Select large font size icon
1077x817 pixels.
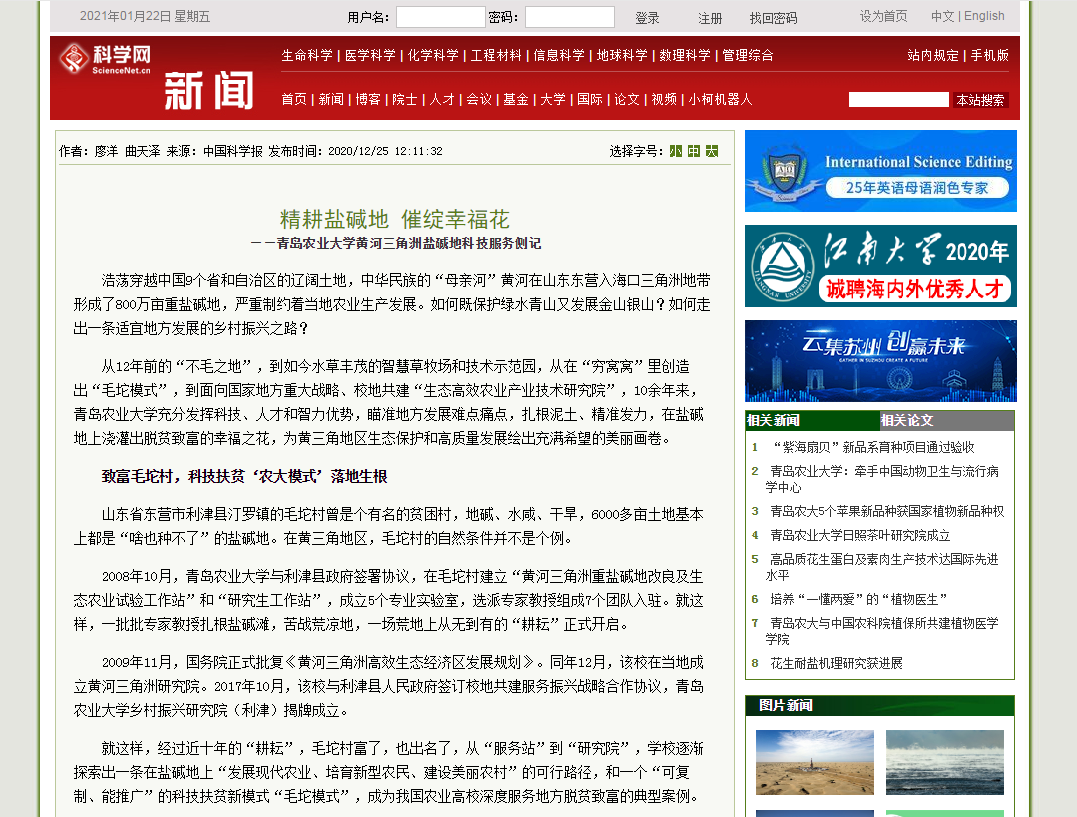coord(712,151)
